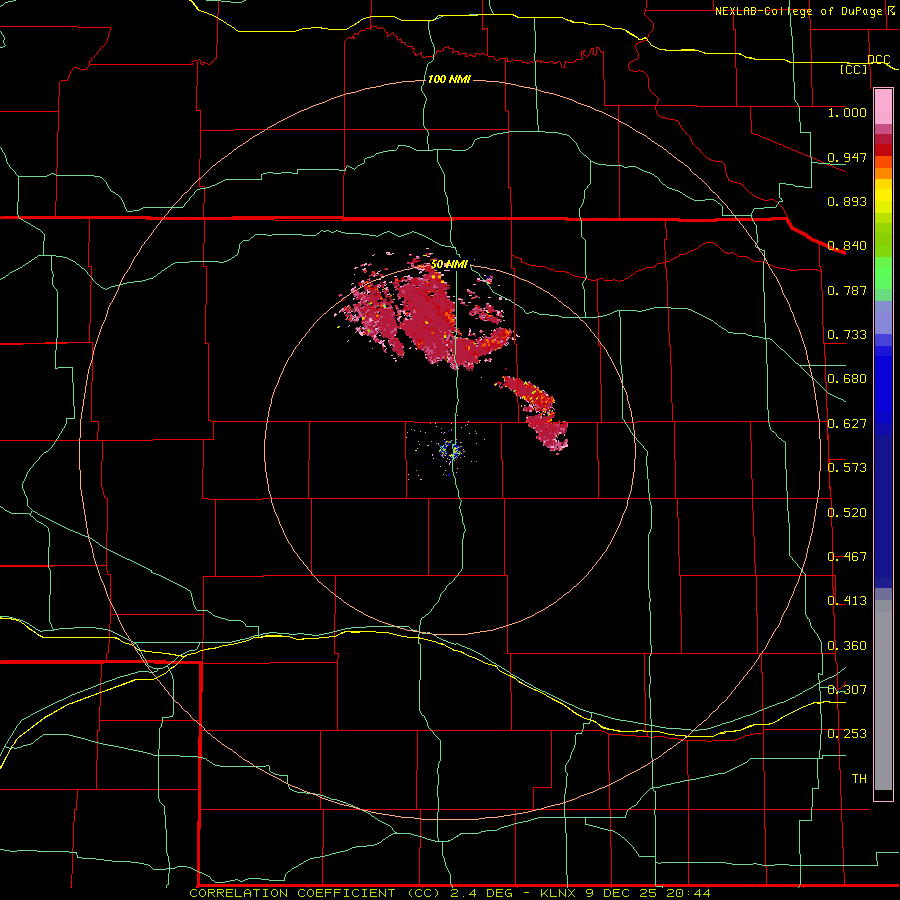Pick the light pink swatch atop color bar
This screenshot has width=900, height=900.
click(x=883, y=107)
